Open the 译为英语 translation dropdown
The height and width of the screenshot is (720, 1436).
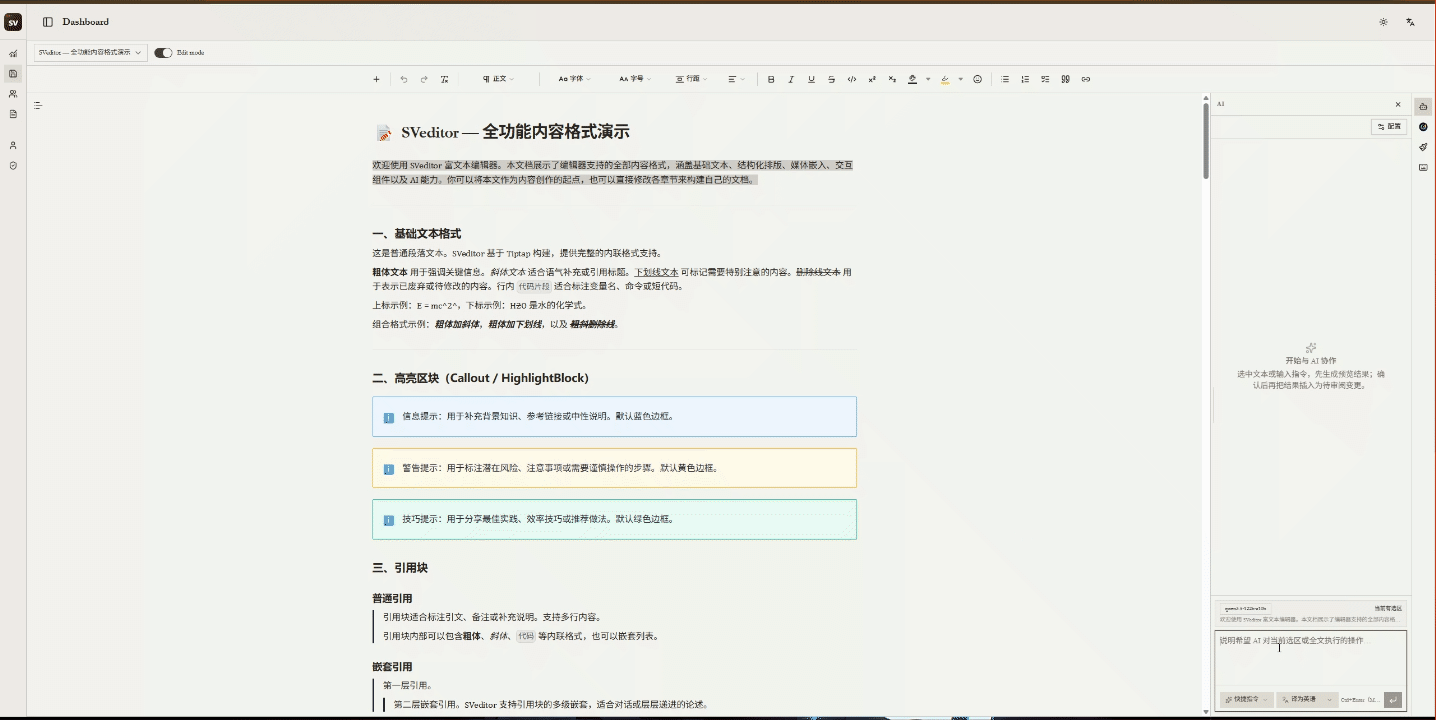(1307, 699)
